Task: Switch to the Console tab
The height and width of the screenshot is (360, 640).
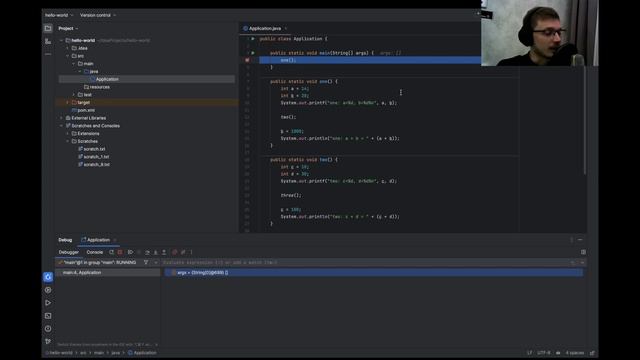Action: pyautogui.click(x=95, y=252)
